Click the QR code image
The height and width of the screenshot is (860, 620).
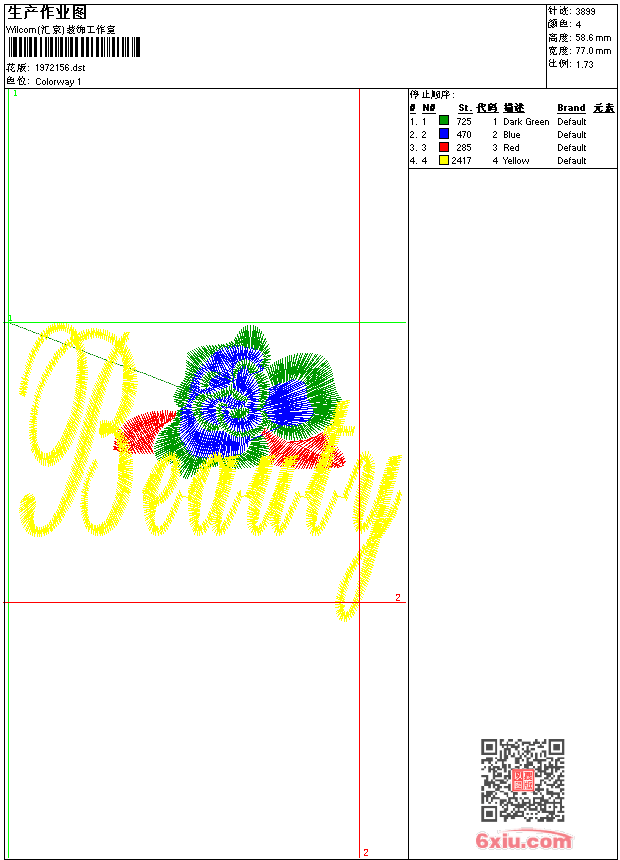click(x=523, y=780)
